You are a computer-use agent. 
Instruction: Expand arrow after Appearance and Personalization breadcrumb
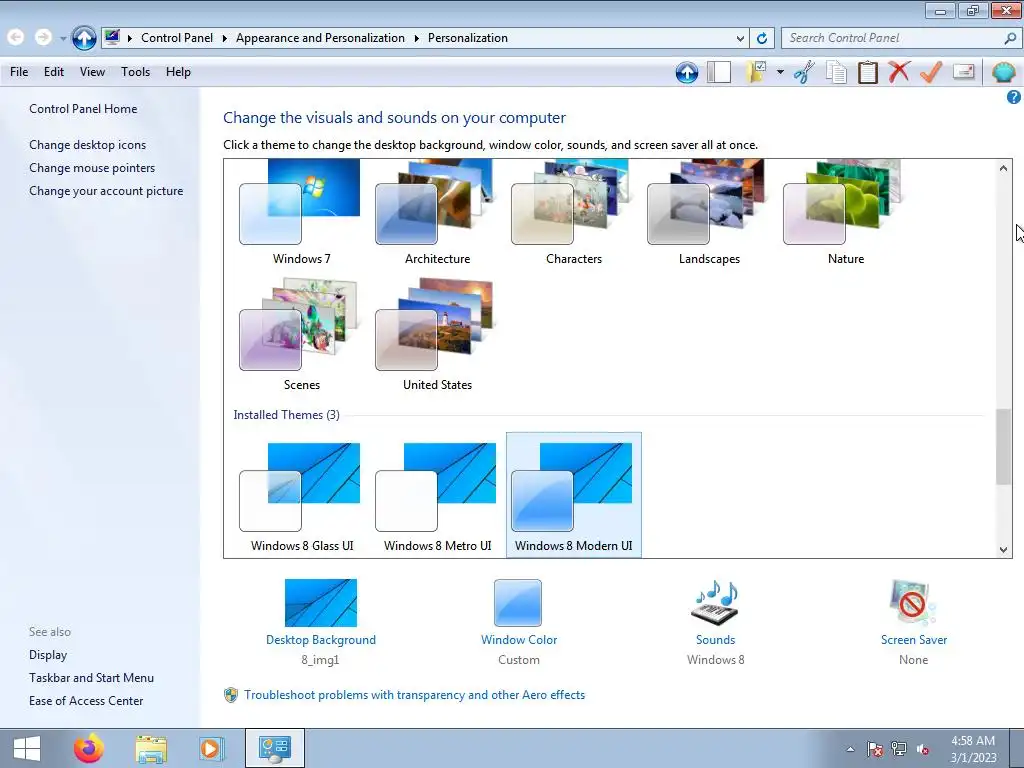(x=416, y=39)
